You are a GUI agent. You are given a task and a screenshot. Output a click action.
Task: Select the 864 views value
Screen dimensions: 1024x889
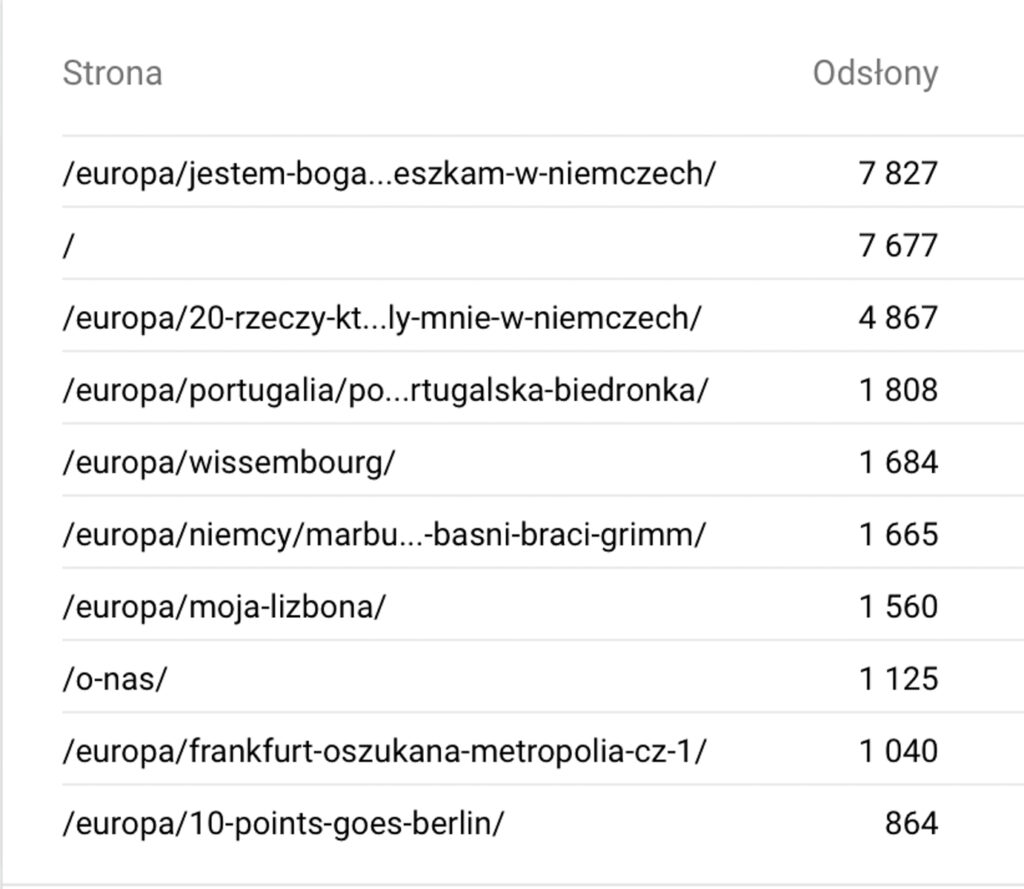pyautogui.click(x=912, y=823)
